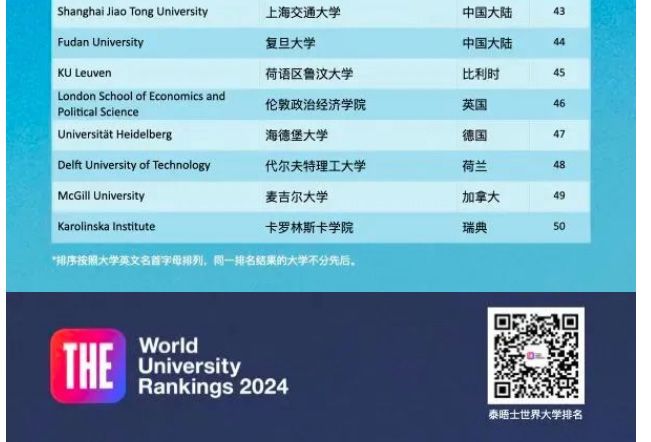651x442 pixels.
Task: Select the '复旦大学' cell
Action: click(x=290, y=43)
